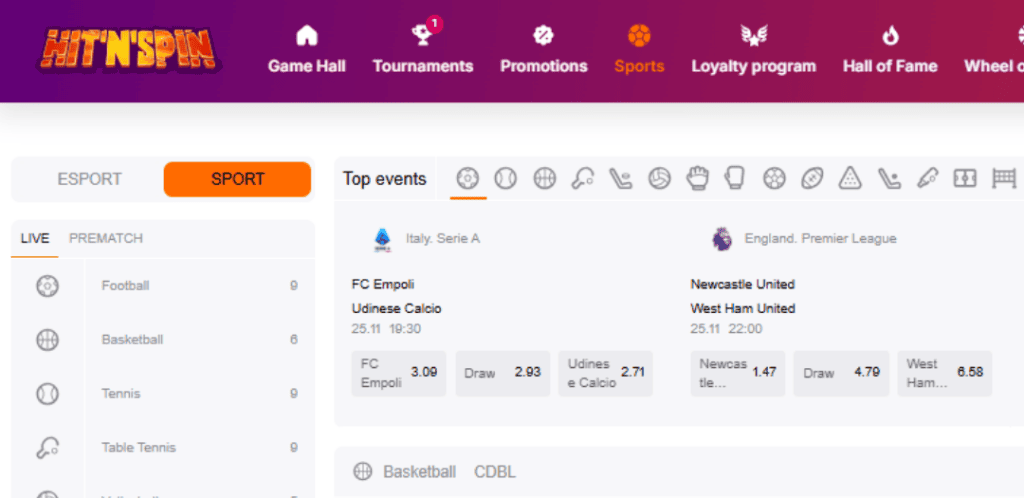Click the Hall of Fame flame icon
Image resolution: width=1024 pixels, height=498 pixels.
point(890,35)
